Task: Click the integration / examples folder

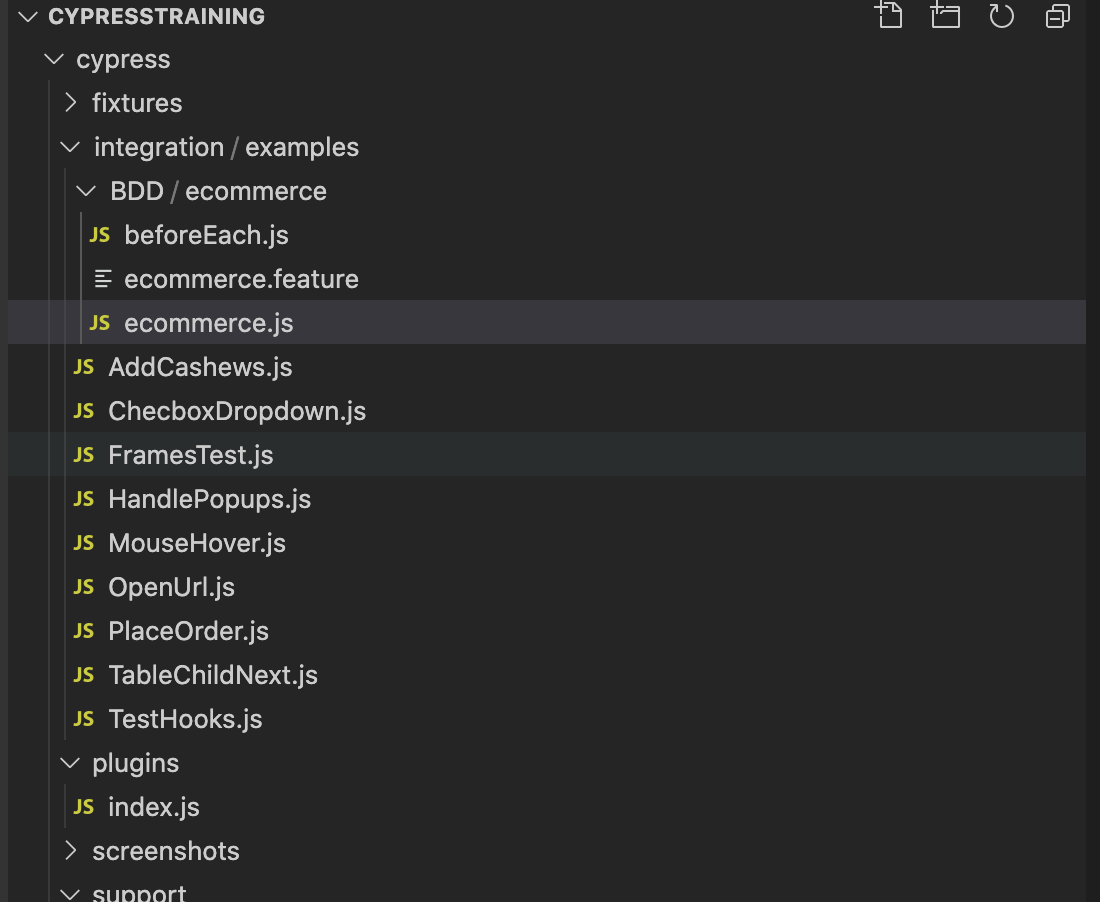Action: 226,146
